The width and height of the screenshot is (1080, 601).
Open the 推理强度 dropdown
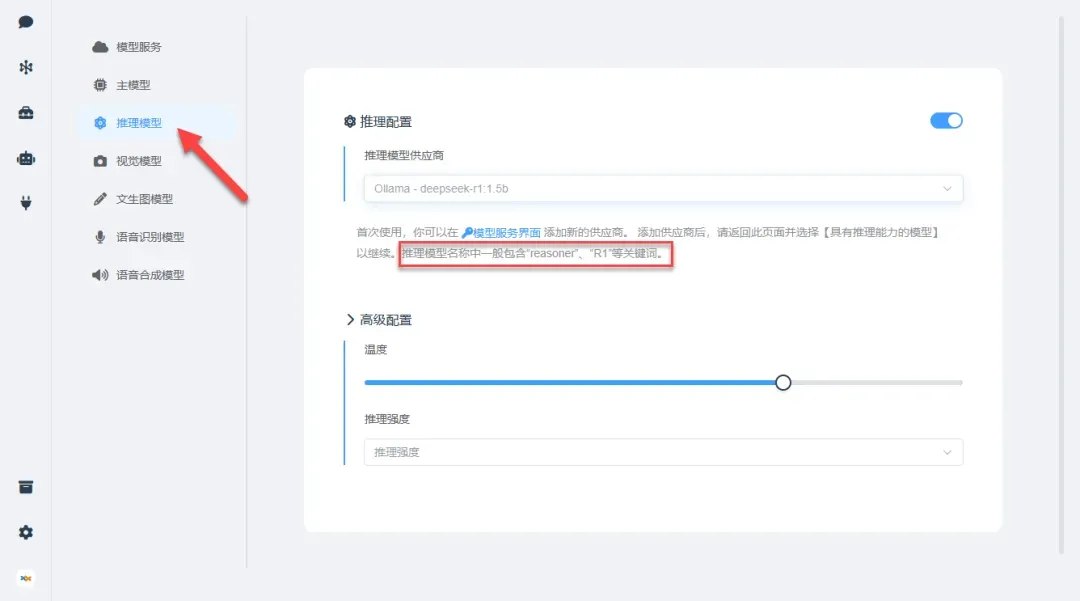pyautogui.click(x=663, y=452)
